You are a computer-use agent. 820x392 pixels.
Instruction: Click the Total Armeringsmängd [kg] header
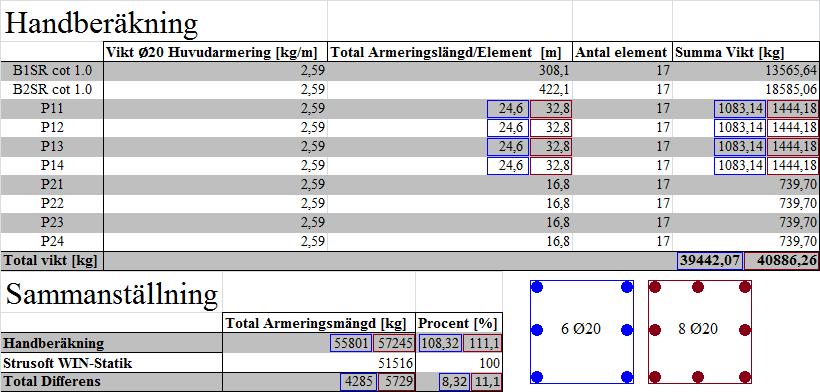tap(316, 324)
